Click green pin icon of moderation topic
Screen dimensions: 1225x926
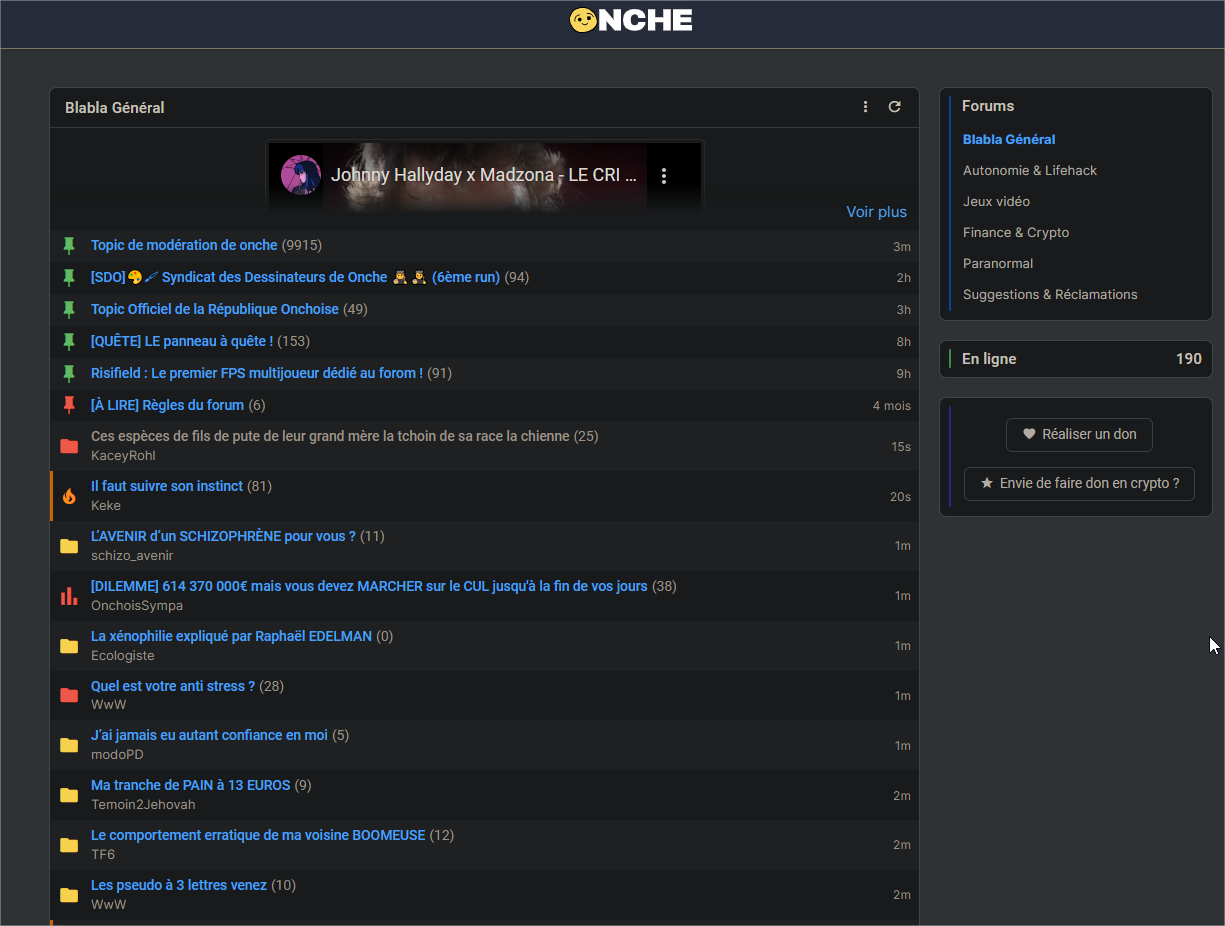pyautogui.click(x=69, y=246)
